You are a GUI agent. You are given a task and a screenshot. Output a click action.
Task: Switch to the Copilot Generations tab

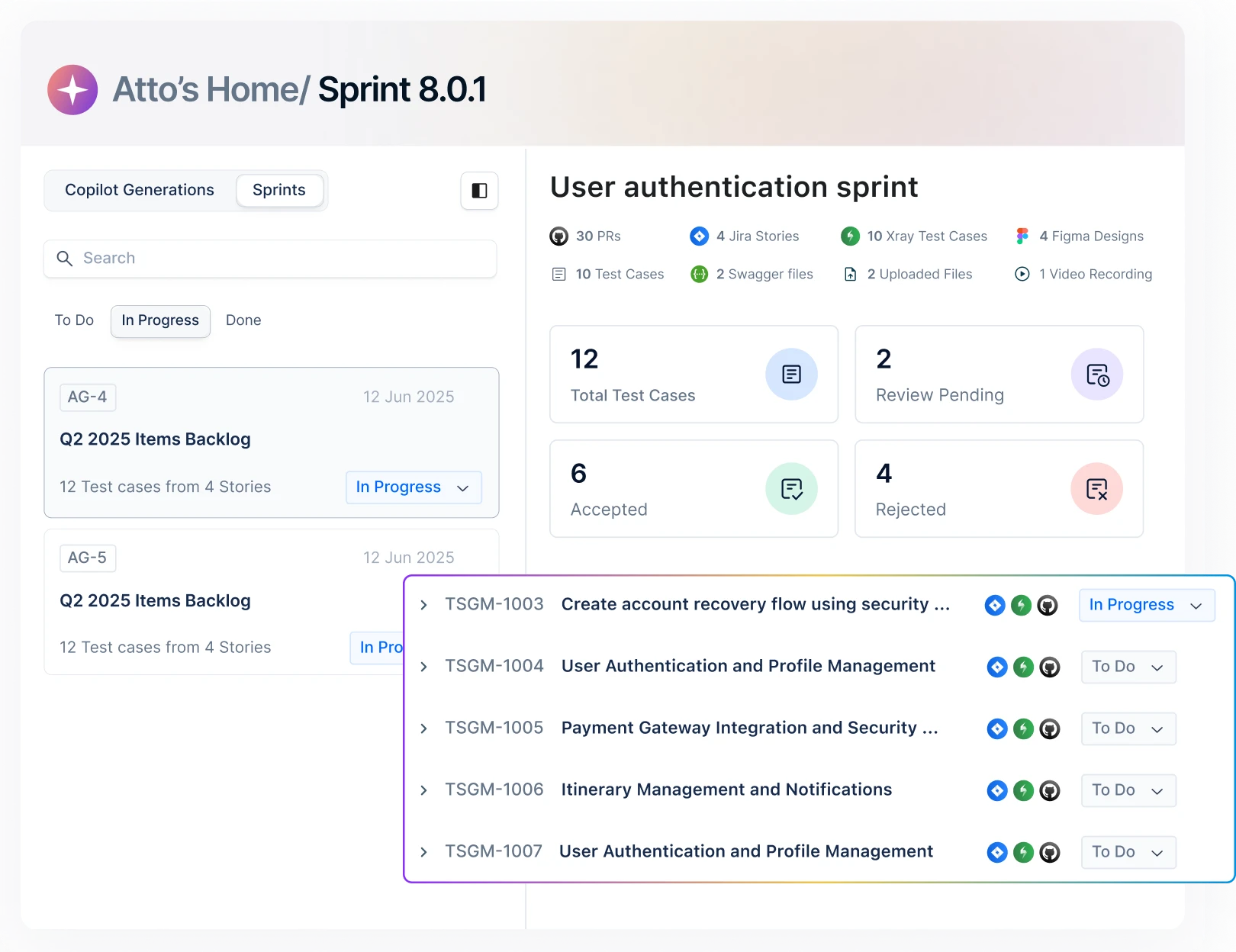coord(139,190)
